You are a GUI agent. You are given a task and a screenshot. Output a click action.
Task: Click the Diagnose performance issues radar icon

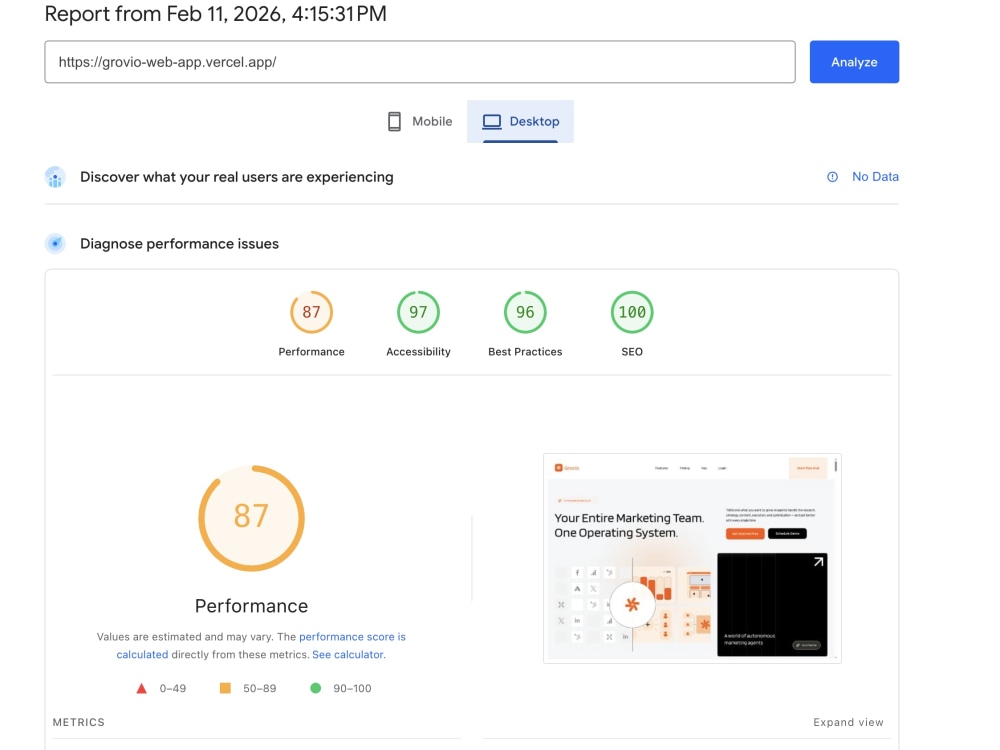coord(55,244)
